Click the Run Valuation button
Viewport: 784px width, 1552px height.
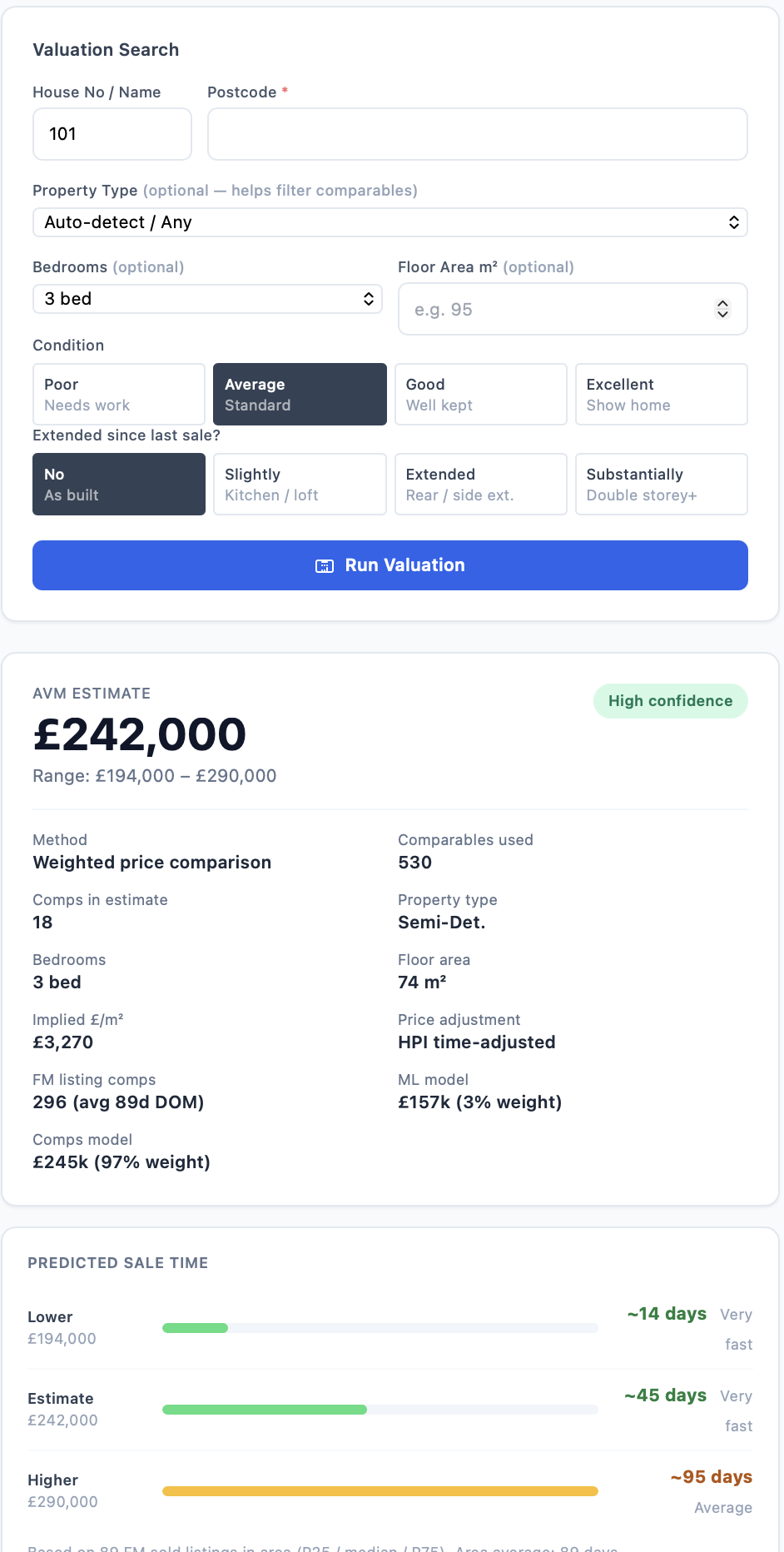(390, 565)
